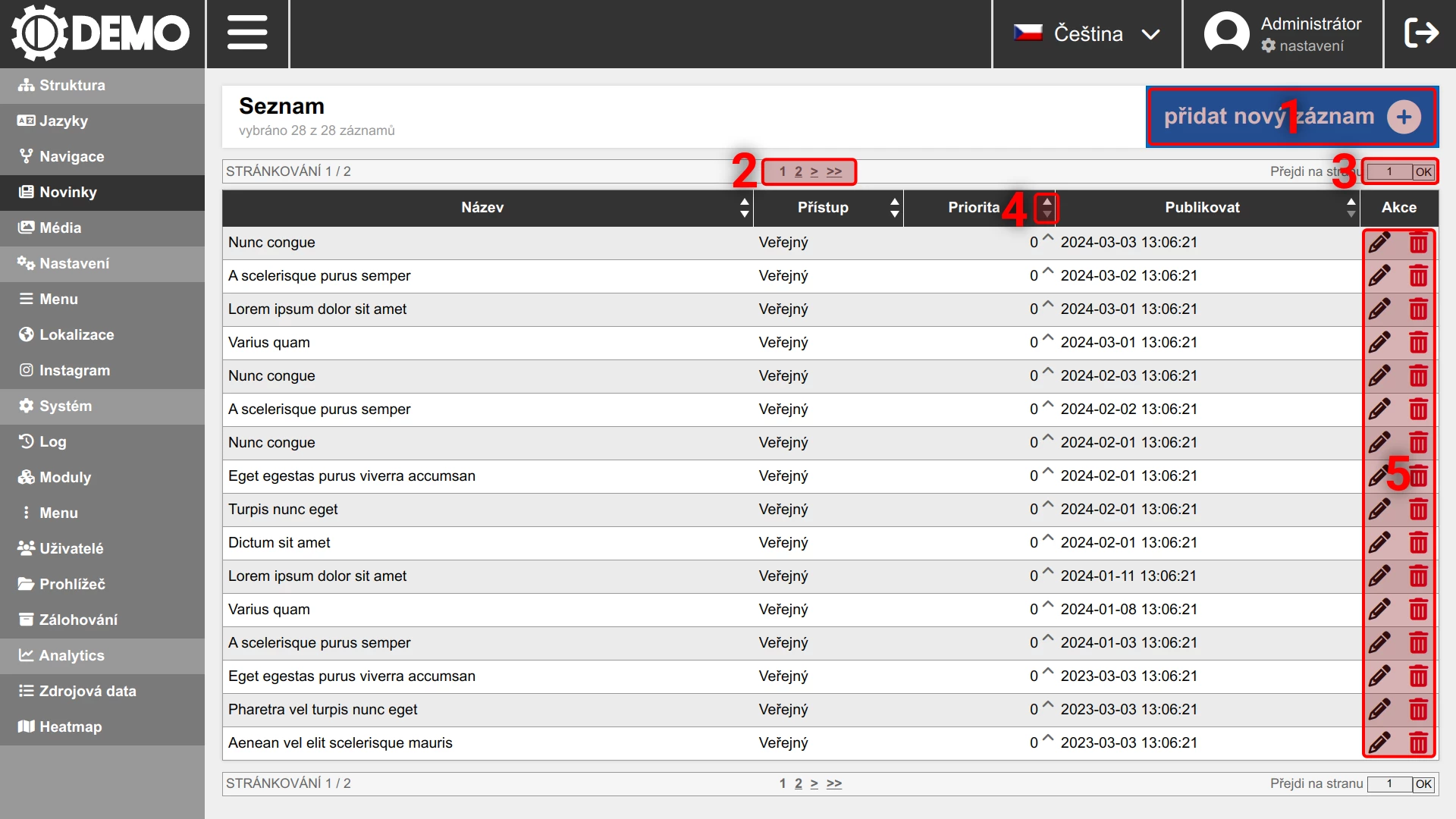1456x819 pixels.
Task: Click trash icon for Pharetra vel turpis nunc eget
Action: click(x=1418, y=709)
